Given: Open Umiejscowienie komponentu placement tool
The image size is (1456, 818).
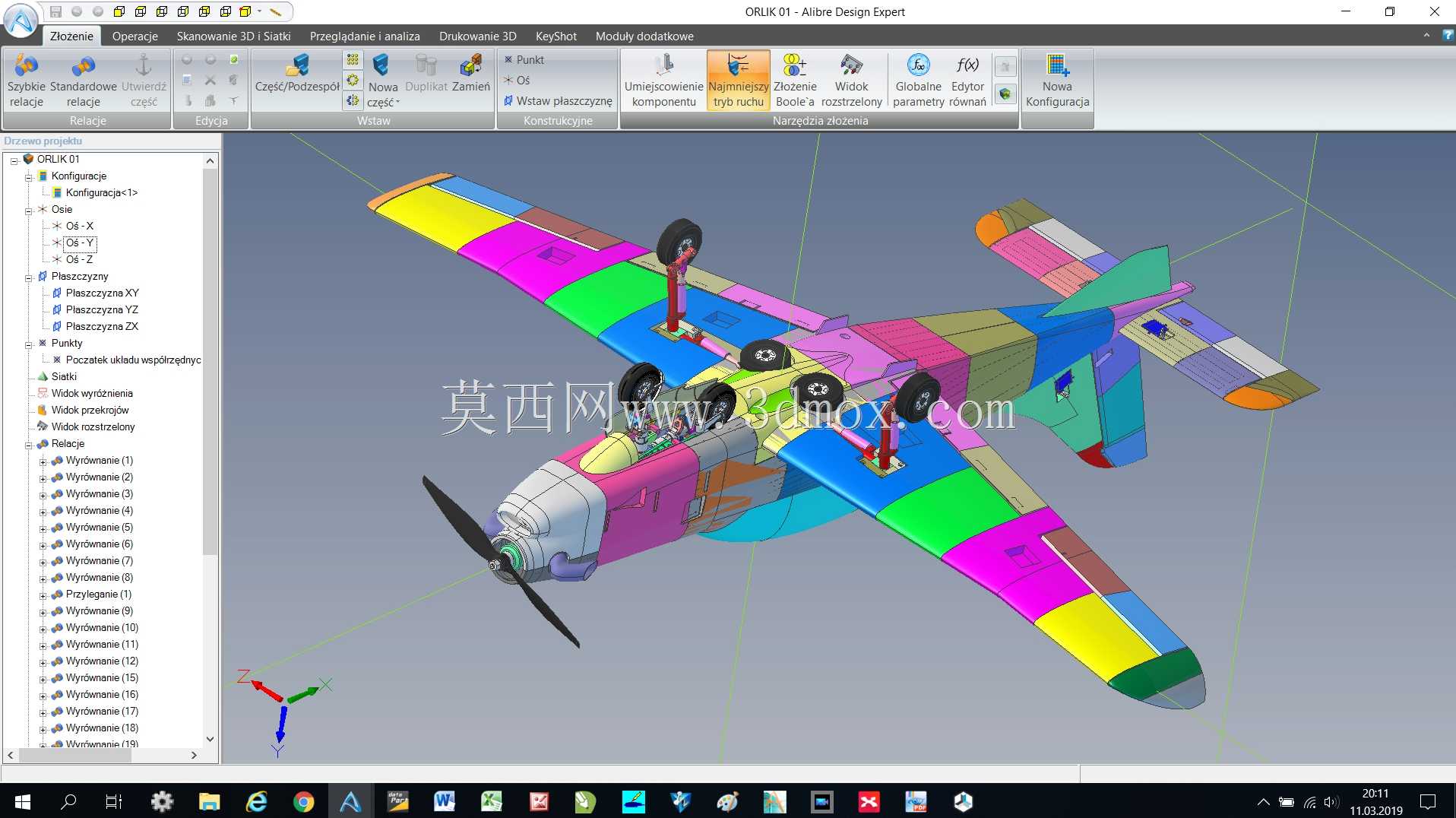Looking at the screenshot, I should coord(663,81).
